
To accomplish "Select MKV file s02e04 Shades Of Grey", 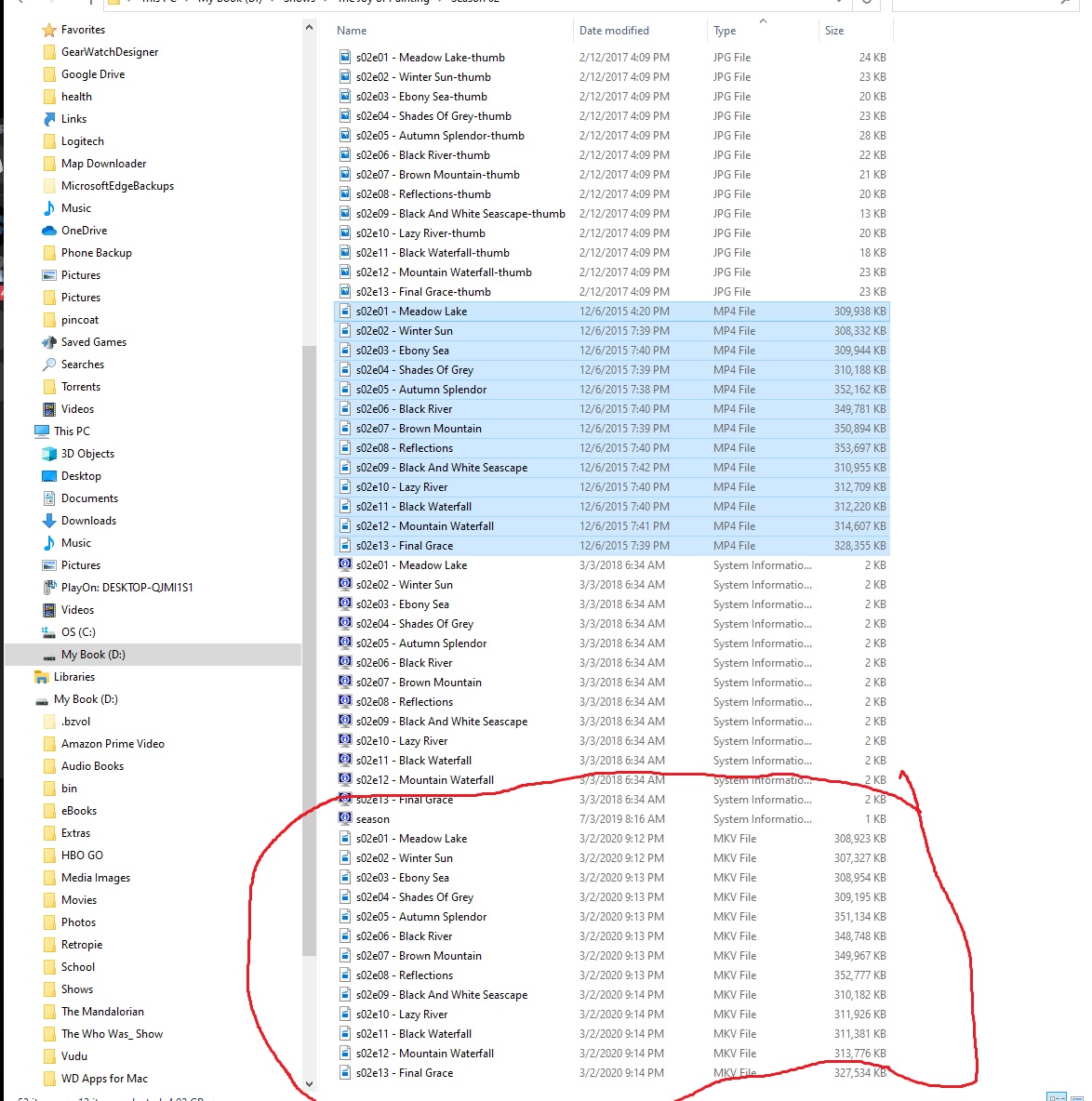I will (x=414, y=896).
